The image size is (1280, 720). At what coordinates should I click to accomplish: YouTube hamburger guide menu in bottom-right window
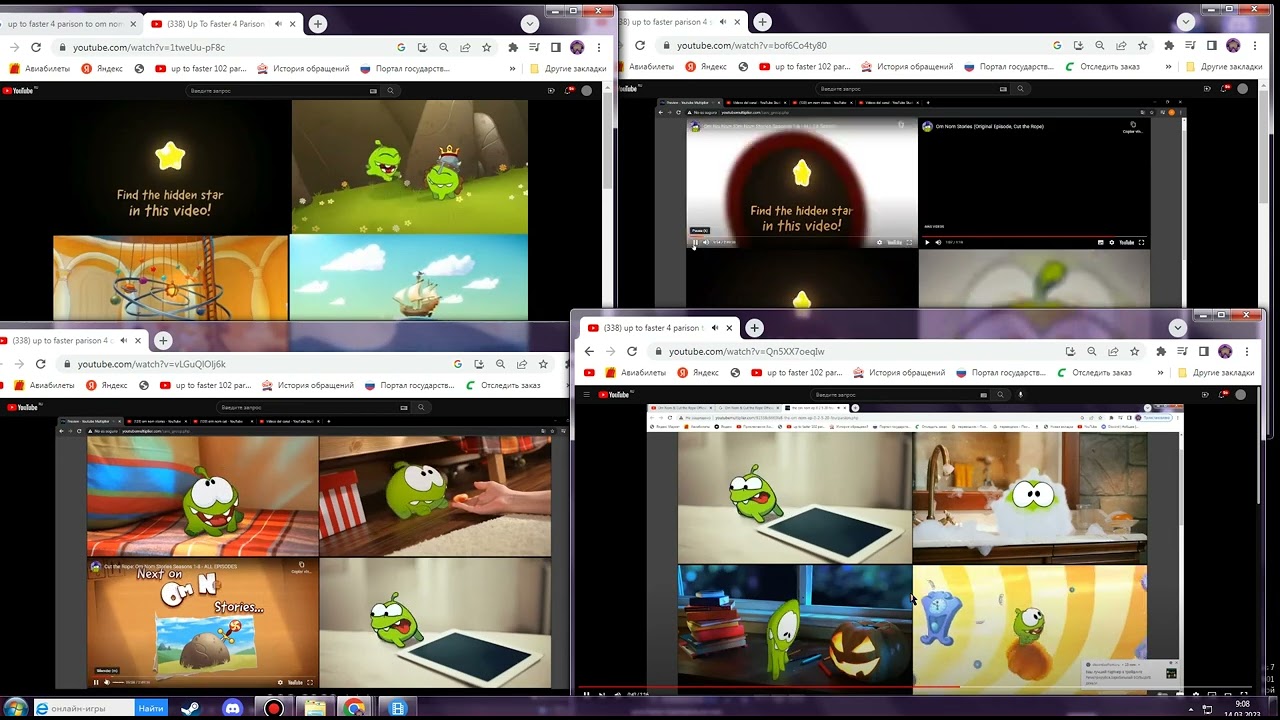pos(587,394)
